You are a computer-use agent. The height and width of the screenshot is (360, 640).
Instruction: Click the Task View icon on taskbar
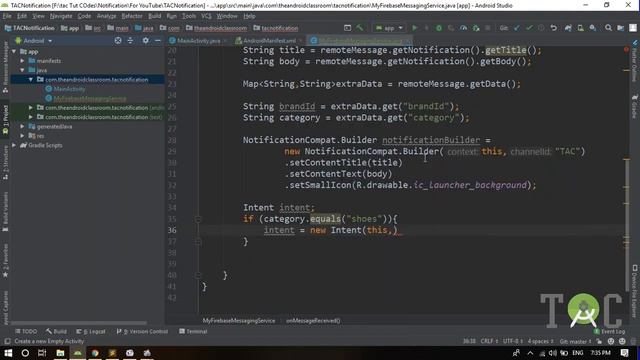42,353
